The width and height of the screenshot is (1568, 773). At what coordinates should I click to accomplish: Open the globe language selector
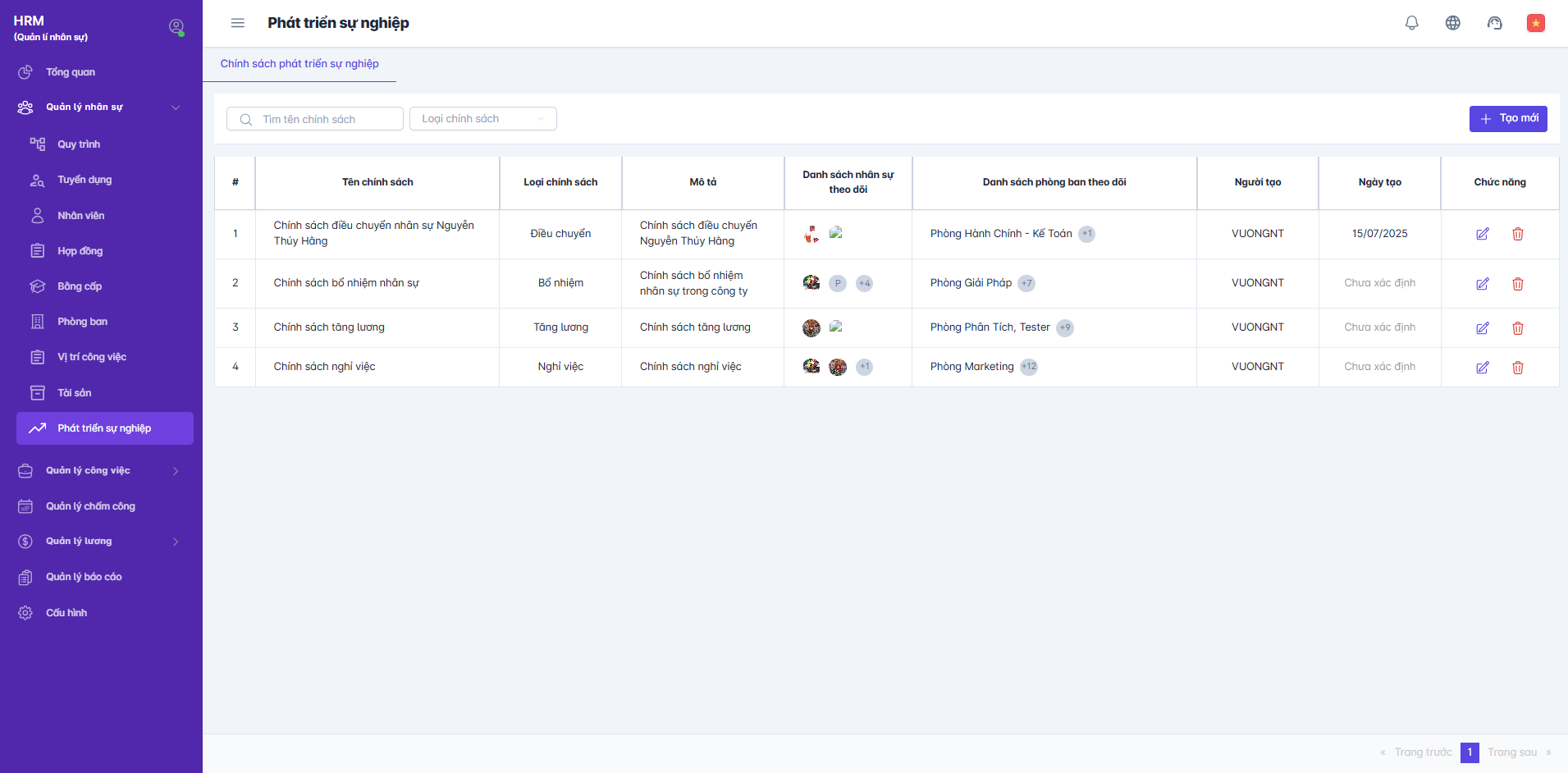click(1452, 23)
